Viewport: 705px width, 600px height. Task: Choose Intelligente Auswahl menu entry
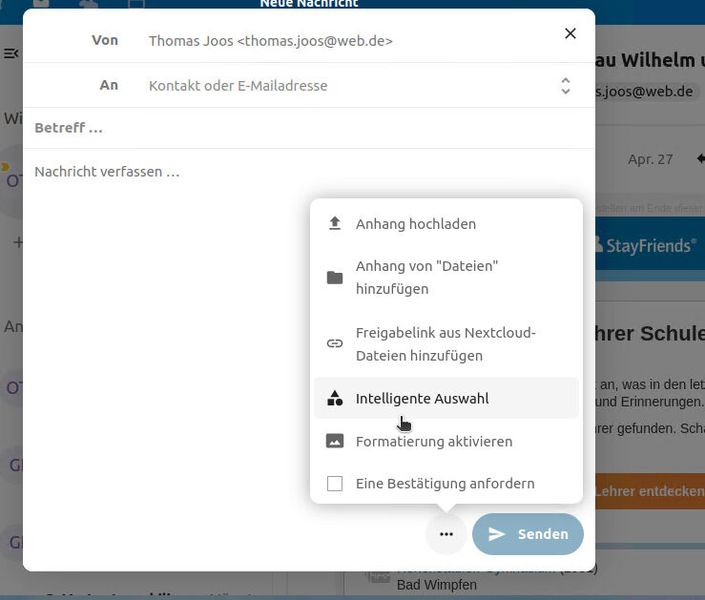[x=446, y=398]
